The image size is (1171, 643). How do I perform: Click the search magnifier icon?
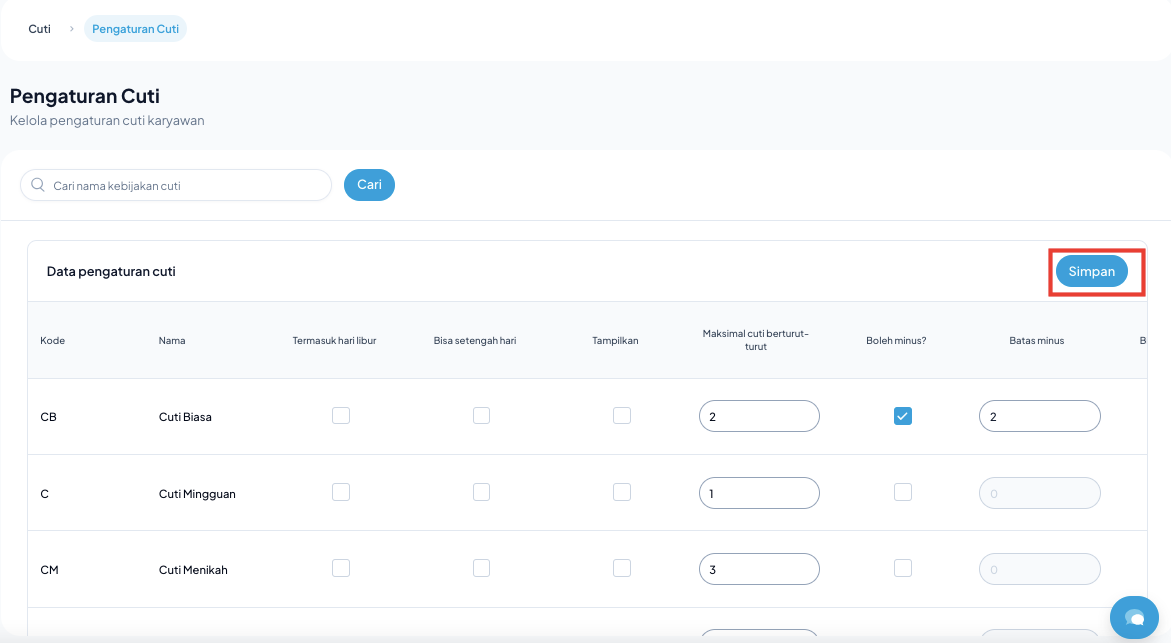[38, 185]
